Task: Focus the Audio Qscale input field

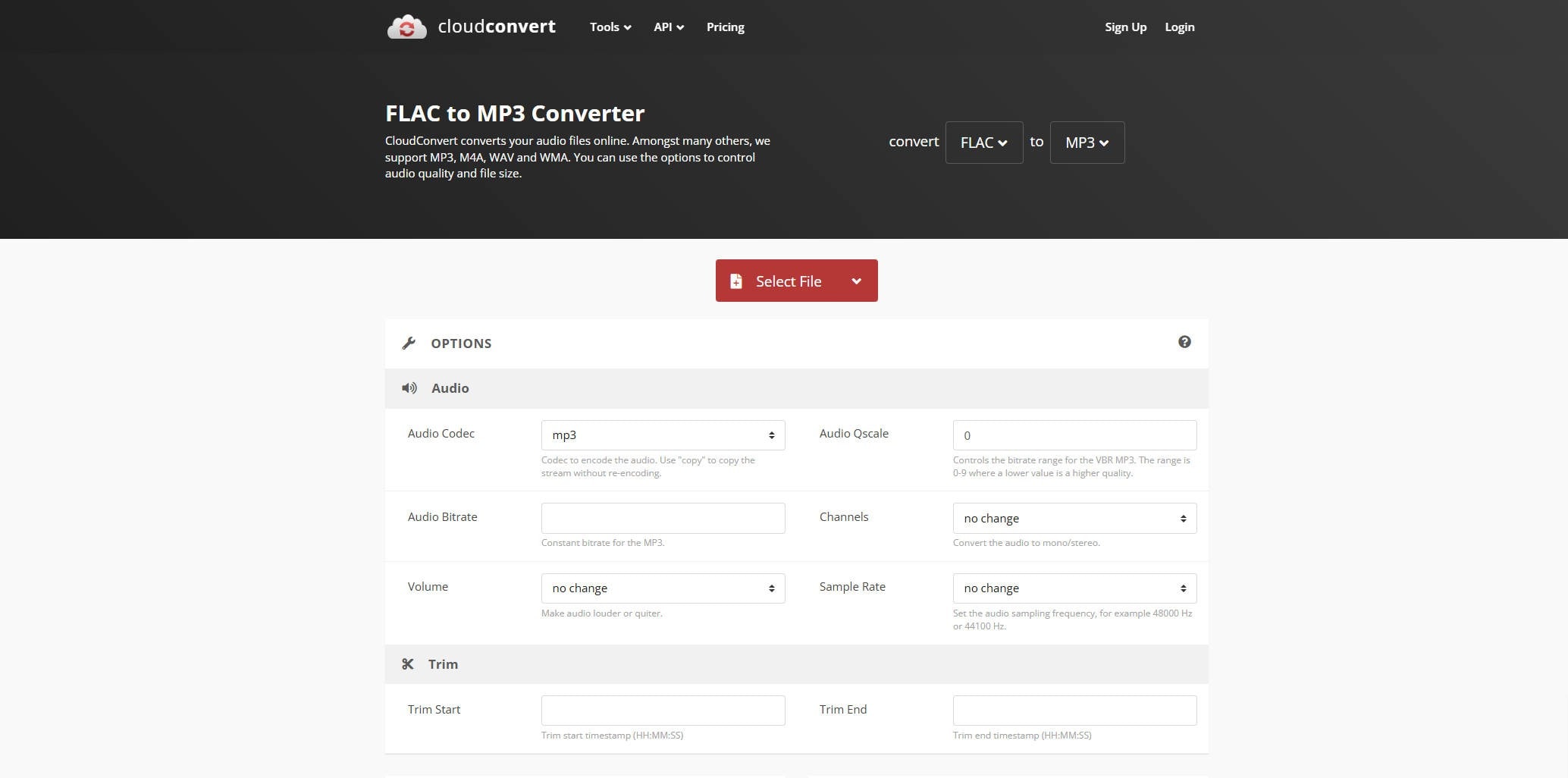Action: coord(1074,435)
